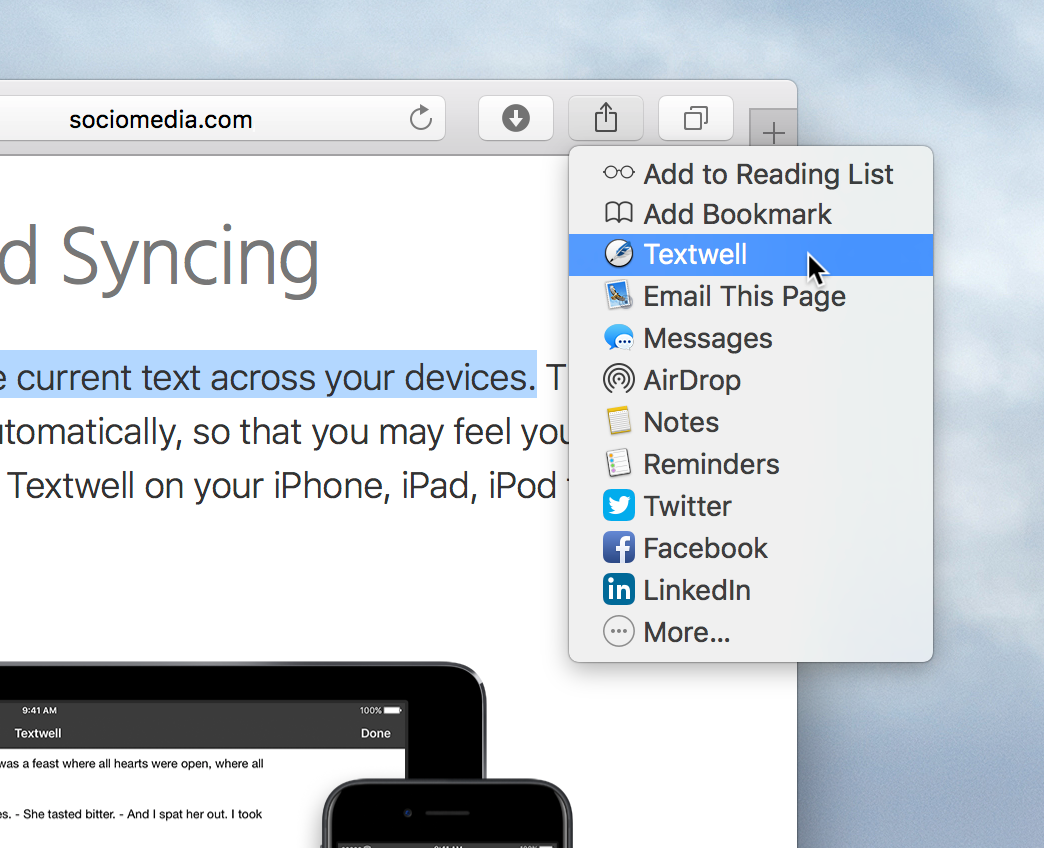Add page to Reminders
The width and height of the screenshot is (1044, 848).
[750, 463]
